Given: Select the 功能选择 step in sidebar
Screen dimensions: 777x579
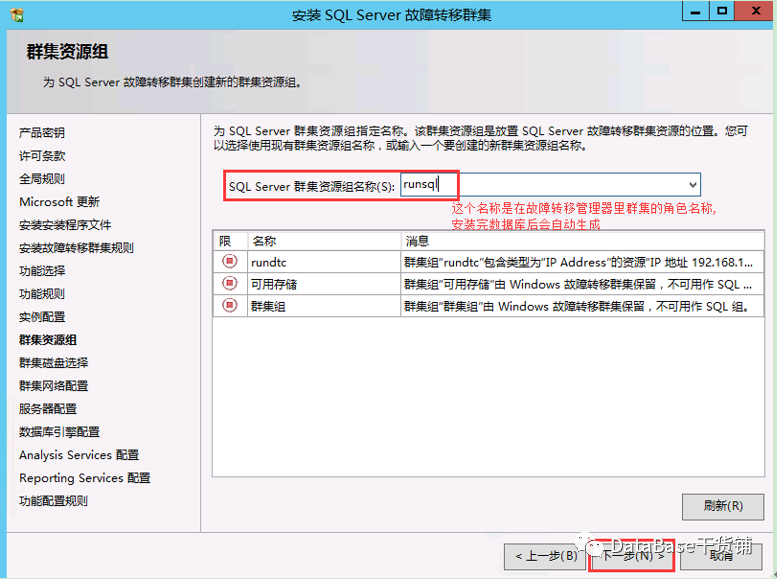Looking at the screenshot, I should coord(42,271).
